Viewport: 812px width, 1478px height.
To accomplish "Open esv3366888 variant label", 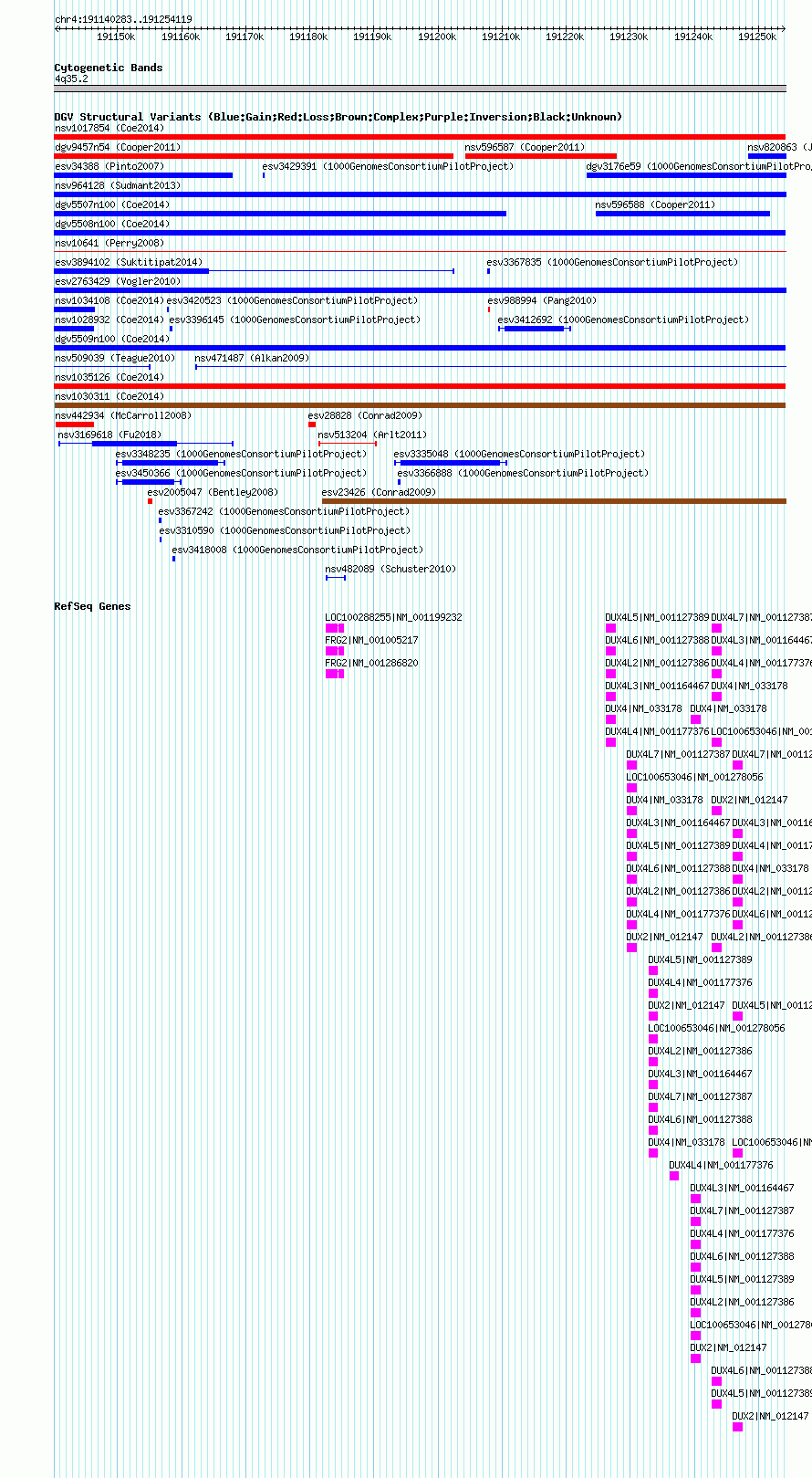I will [x=523, y=473].
